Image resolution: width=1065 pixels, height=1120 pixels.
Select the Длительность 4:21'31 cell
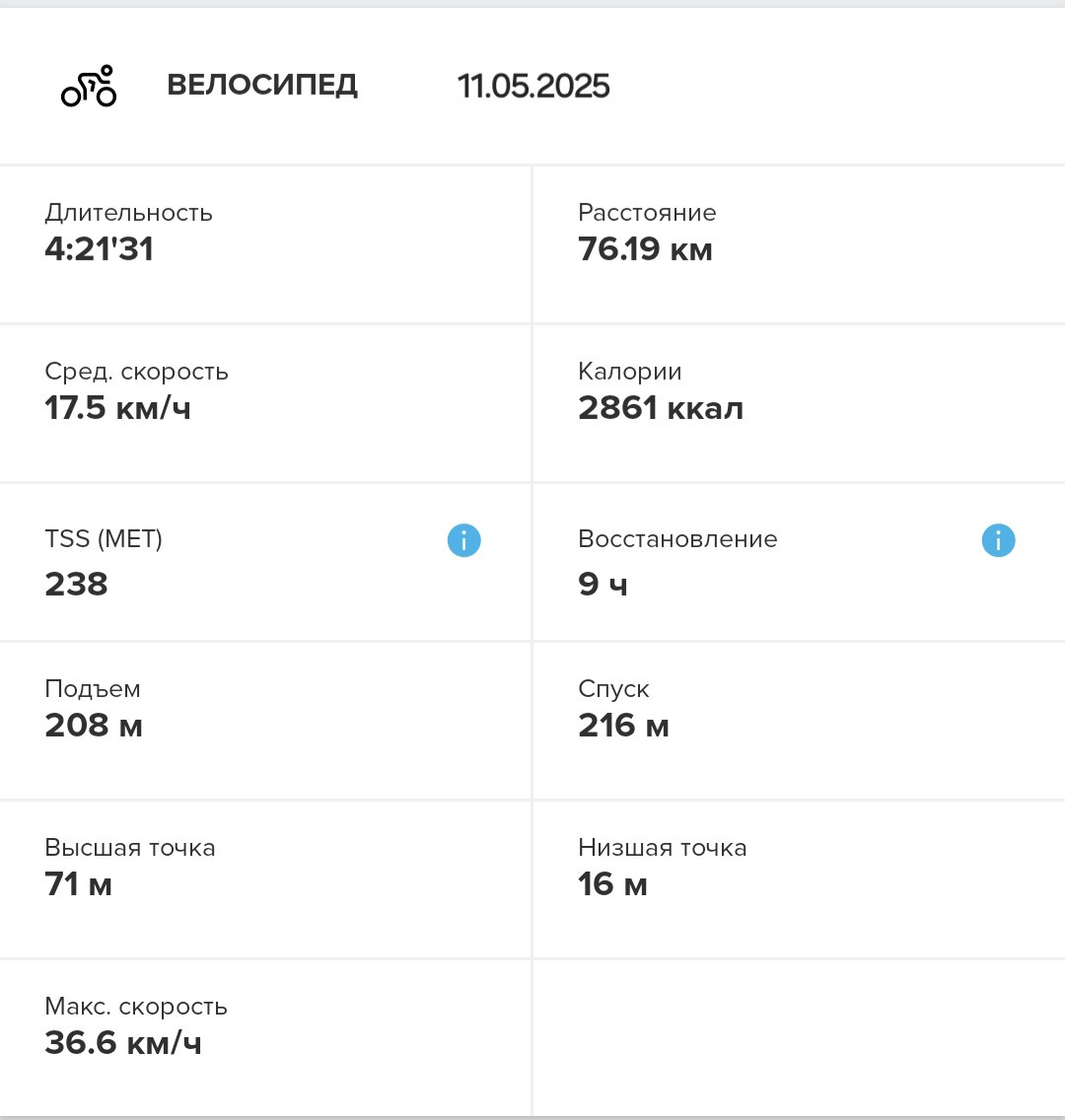[265, 245]
